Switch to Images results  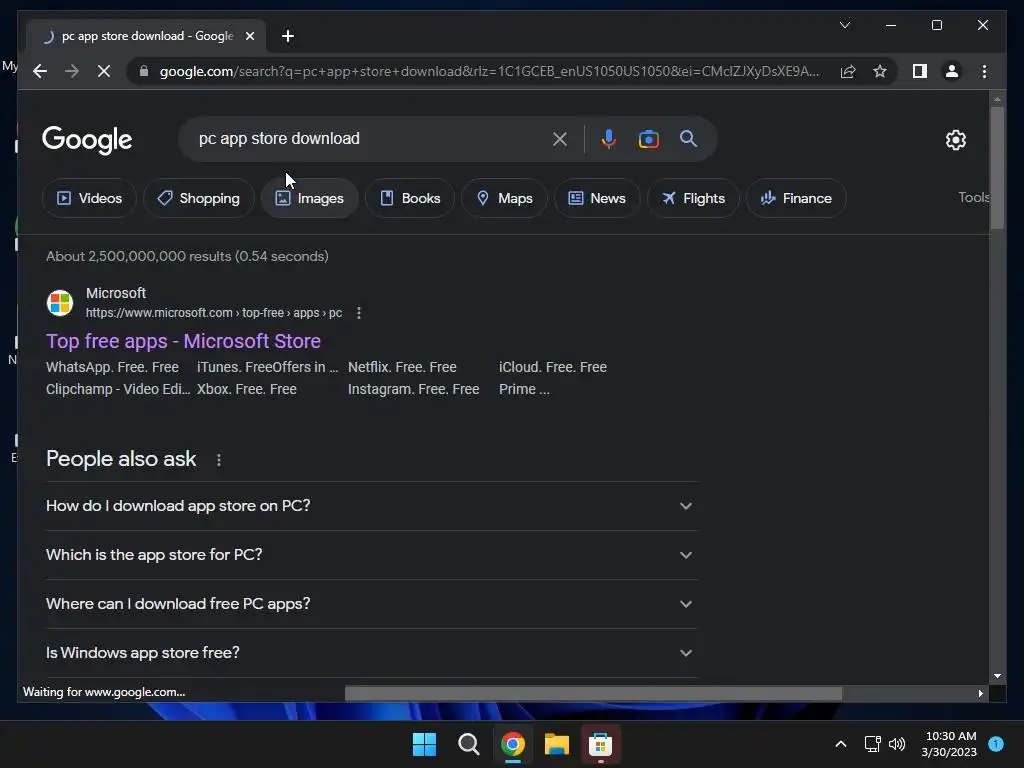(x=309, y=198)
